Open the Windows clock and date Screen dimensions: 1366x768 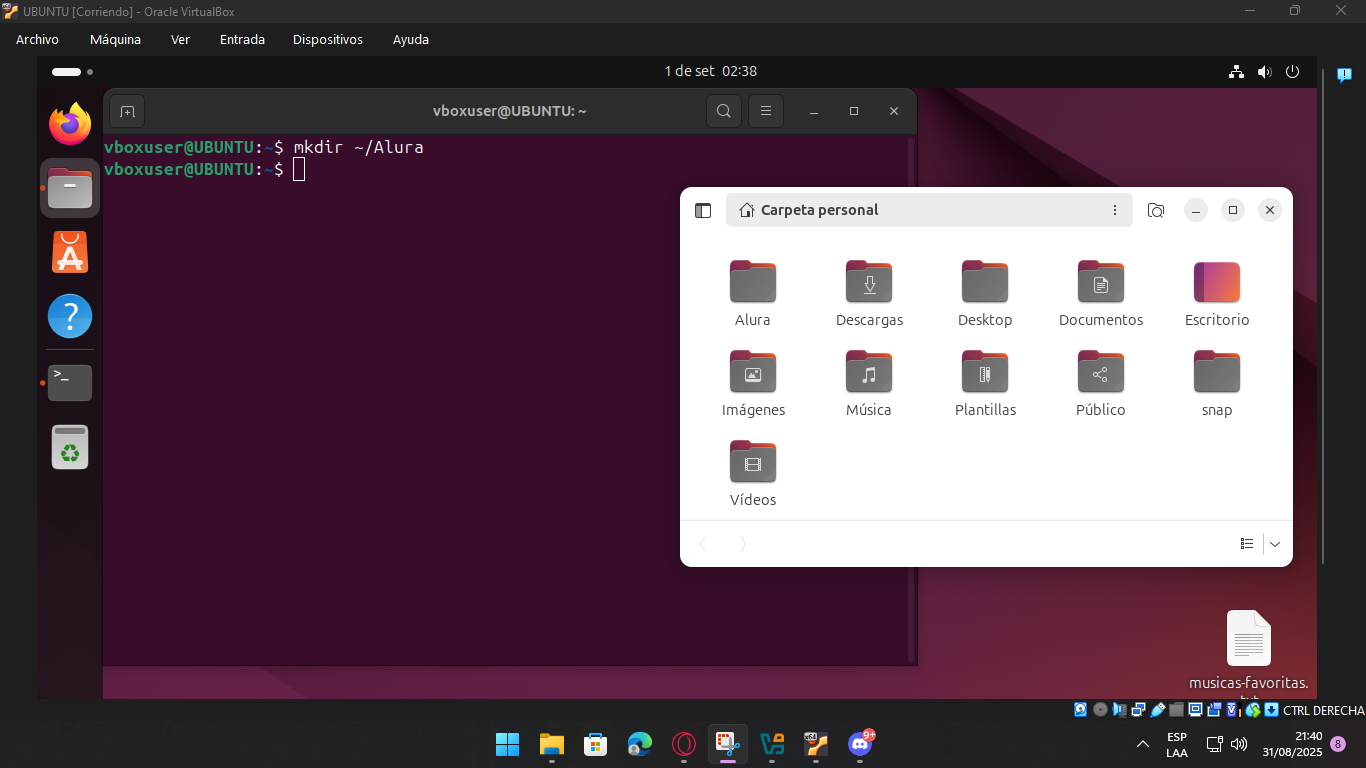click(x=1292, y=744)
